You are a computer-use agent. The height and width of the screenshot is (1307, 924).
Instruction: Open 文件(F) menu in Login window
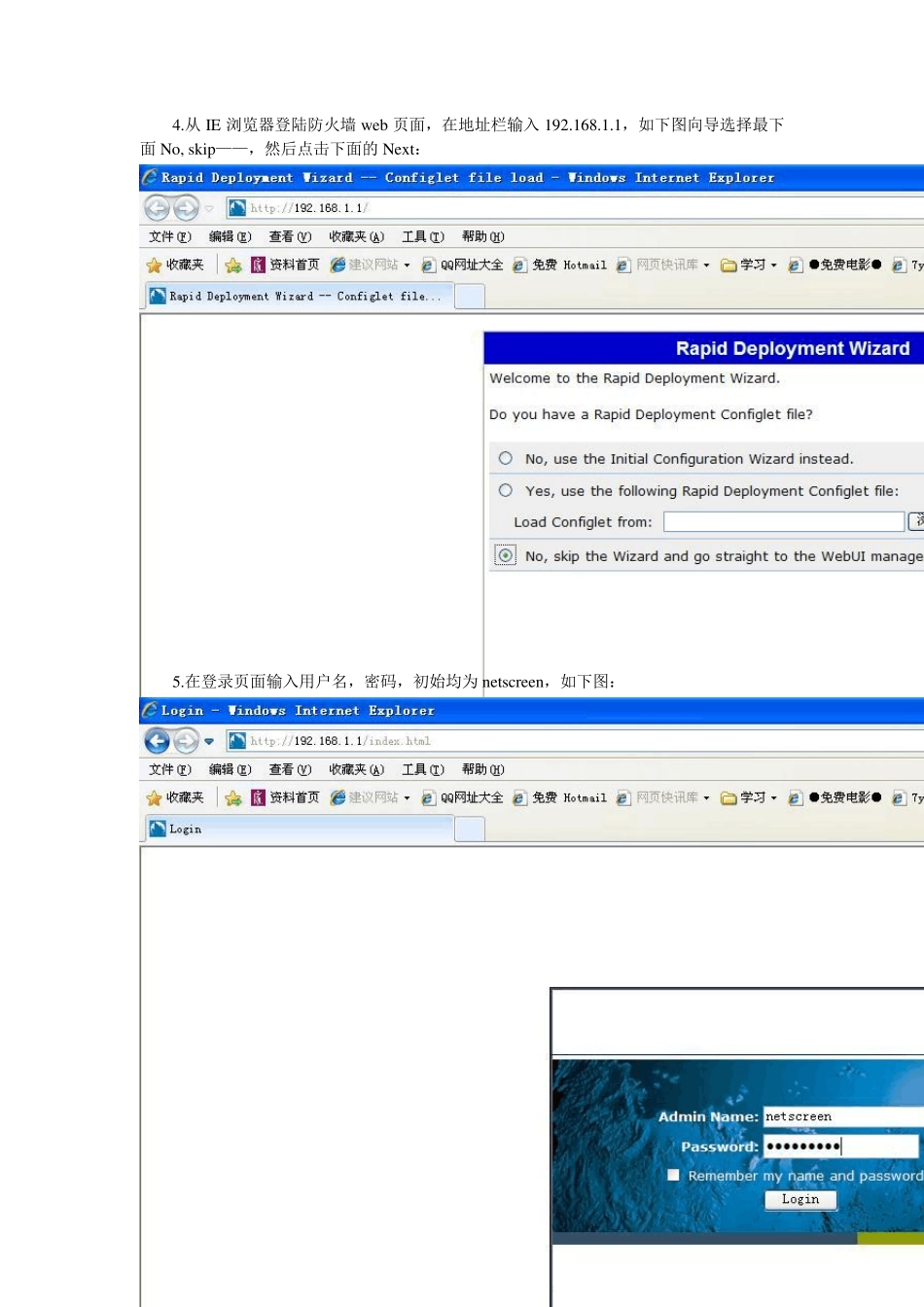pos(170,769)
